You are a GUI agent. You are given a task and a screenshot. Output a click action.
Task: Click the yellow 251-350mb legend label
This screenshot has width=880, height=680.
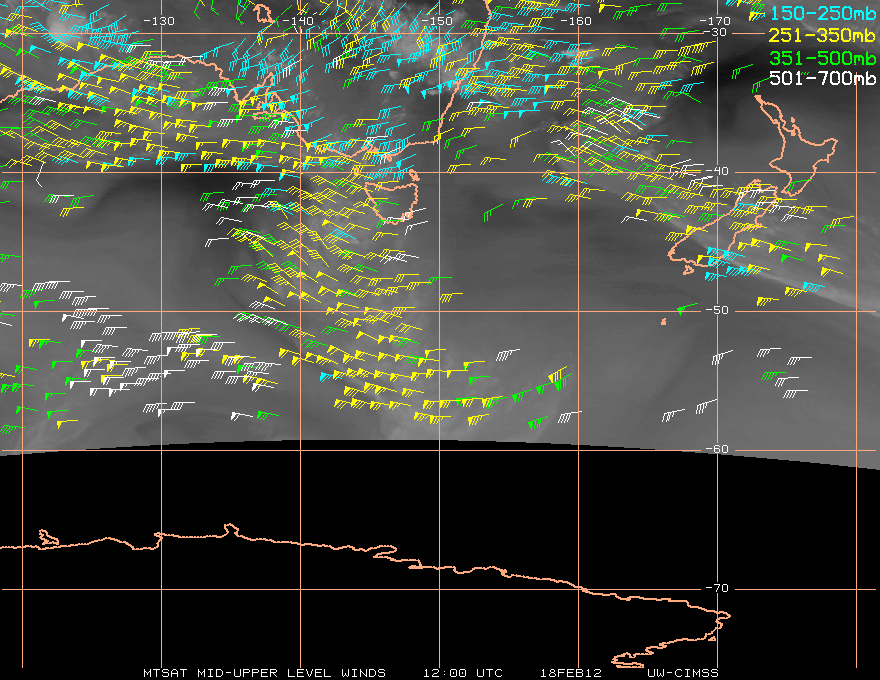pos(822,36)
